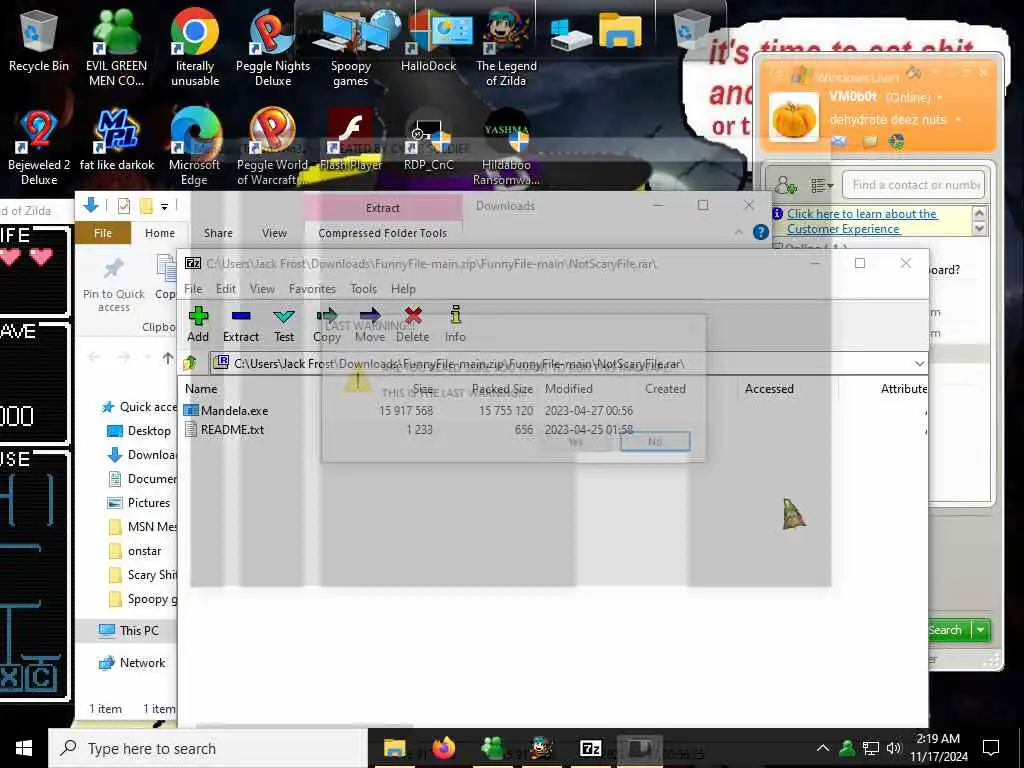Click the Test button in 7-Zip toolbar
The height and width of the screenshot is (768, 1024).
(x=284, y=324)
